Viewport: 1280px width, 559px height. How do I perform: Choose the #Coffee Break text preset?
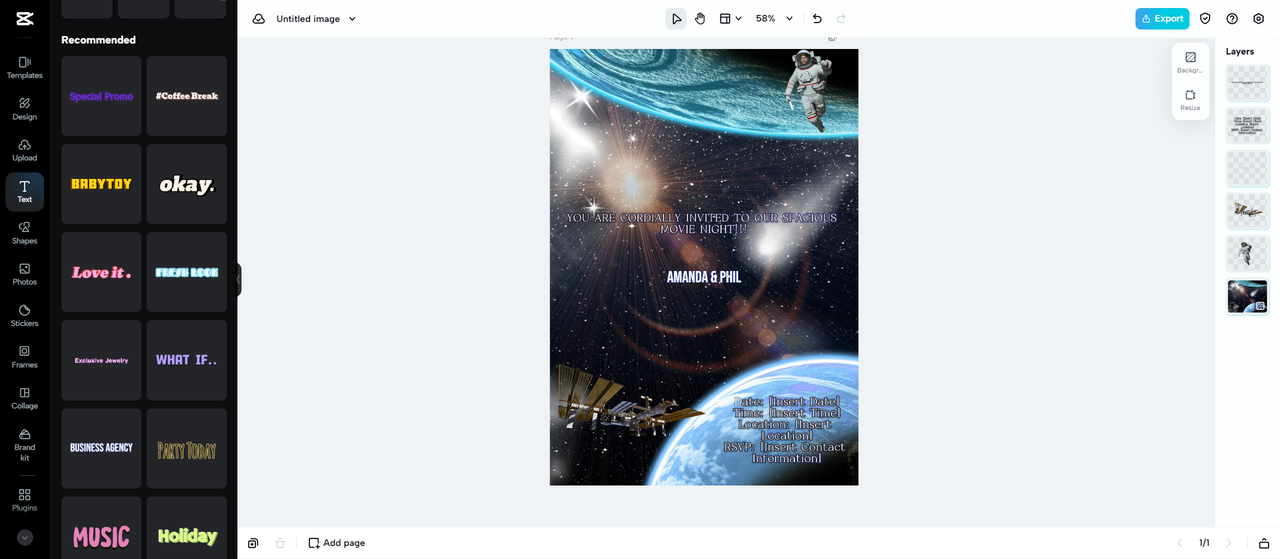point(187,96)
